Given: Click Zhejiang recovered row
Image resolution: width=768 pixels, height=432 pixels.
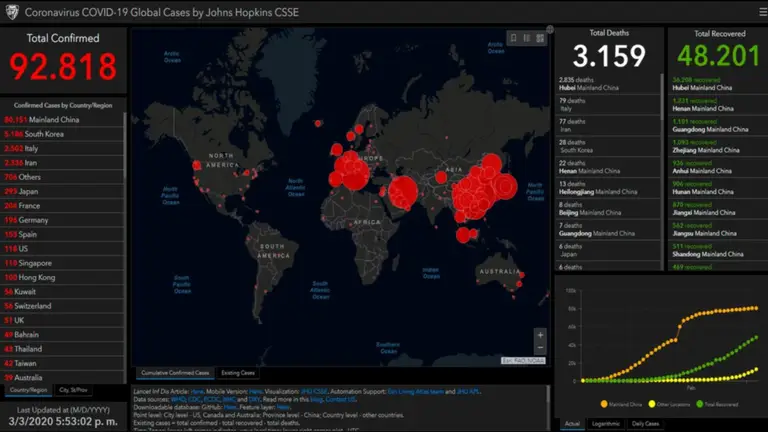Looking at the screenshot, I should pos(718,146).
